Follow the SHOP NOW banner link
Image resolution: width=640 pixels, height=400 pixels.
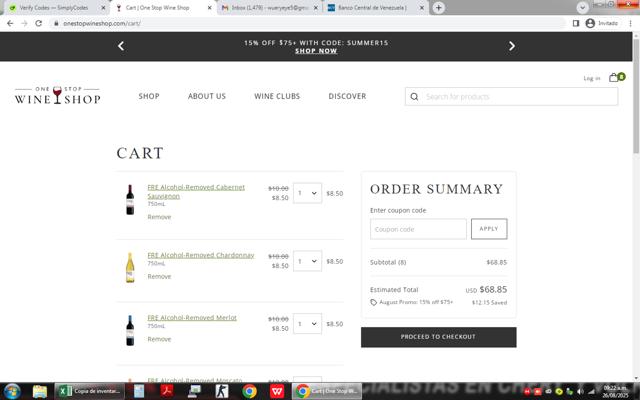[316, 51]
